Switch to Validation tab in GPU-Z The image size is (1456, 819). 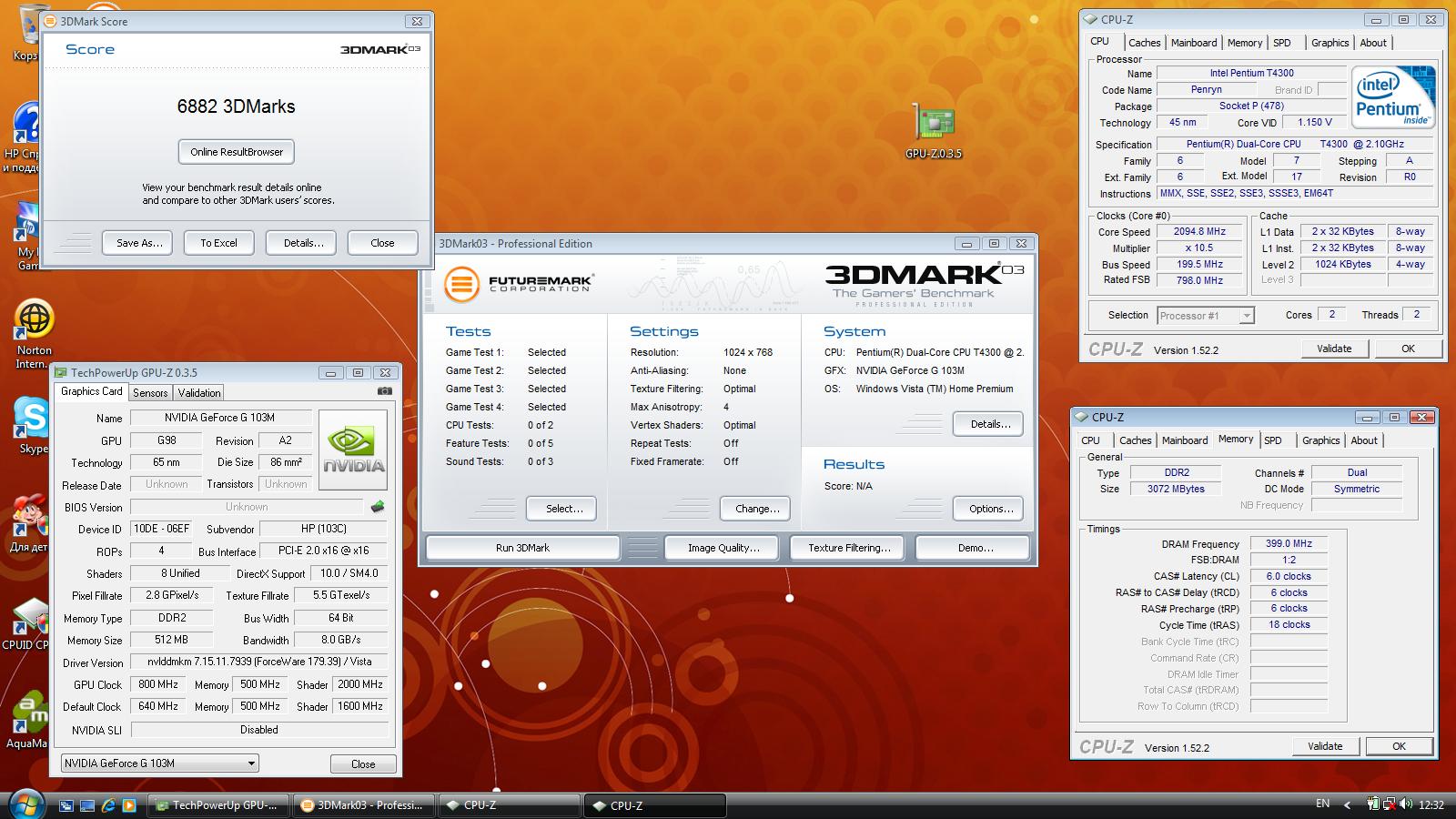(199, 393)
